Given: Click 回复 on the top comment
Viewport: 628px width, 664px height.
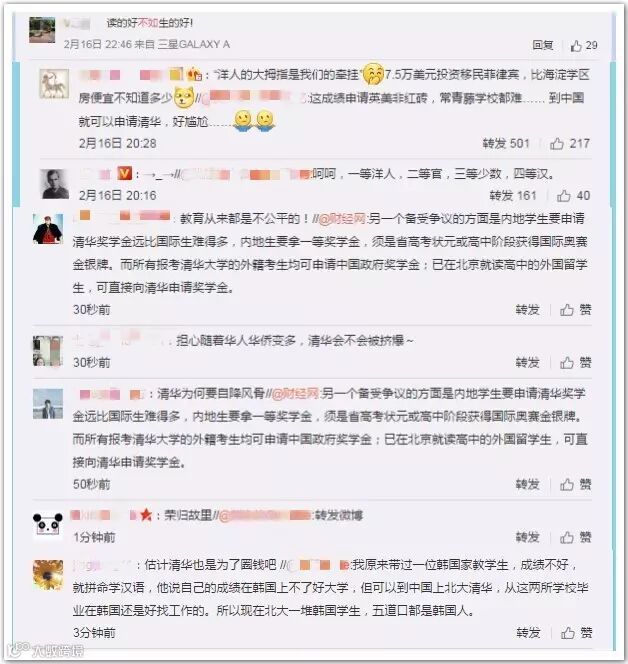Looking at the screenshot, I should 542,45.
